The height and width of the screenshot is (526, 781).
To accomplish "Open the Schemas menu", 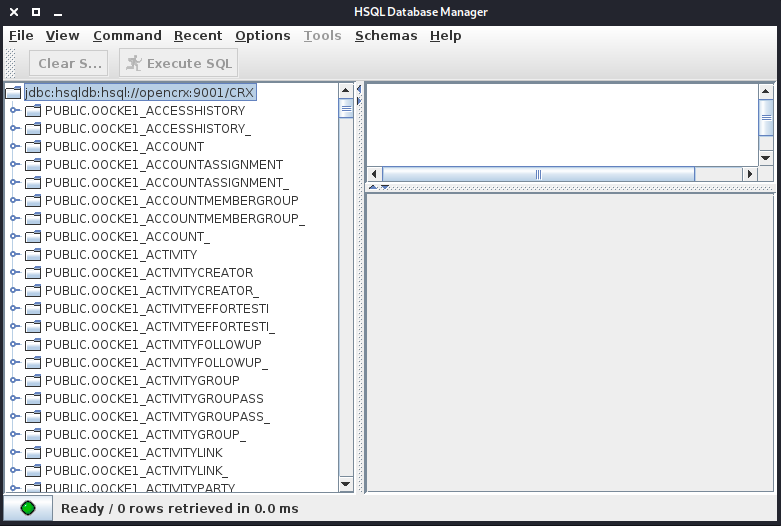I will coord(386,36).
